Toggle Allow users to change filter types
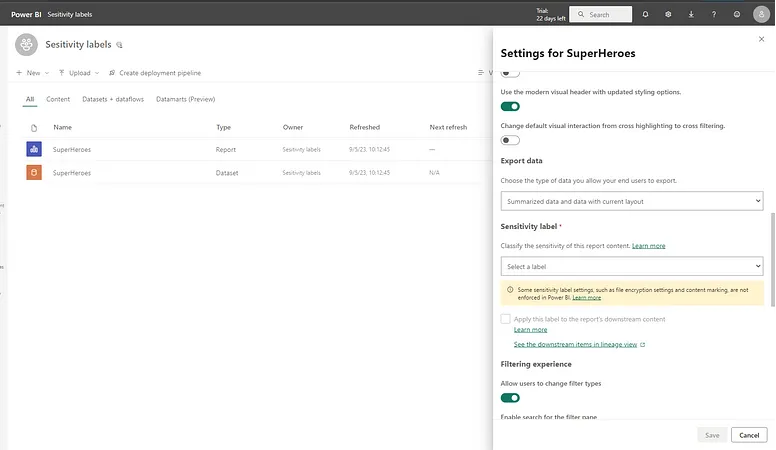This screenshot has height=450, width=776. pos(510,398)
